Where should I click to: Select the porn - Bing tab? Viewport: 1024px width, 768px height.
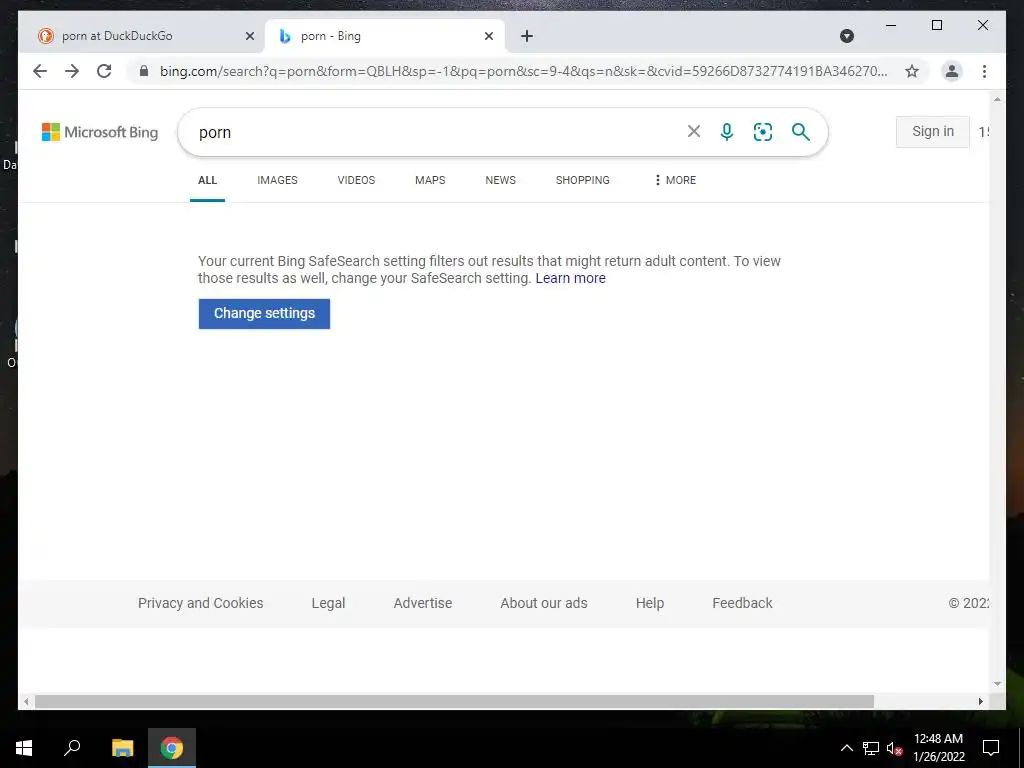(x=385, y=36)
